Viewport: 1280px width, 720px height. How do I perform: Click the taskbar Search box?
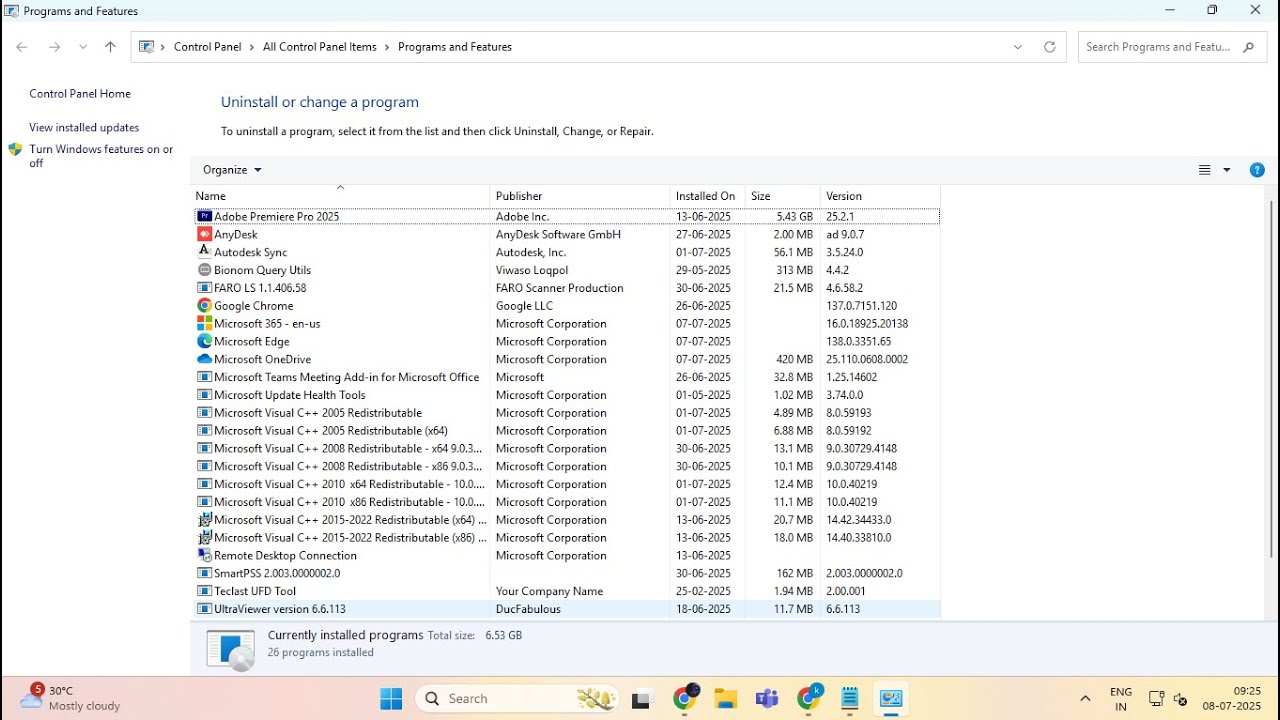tap(517, 698)
